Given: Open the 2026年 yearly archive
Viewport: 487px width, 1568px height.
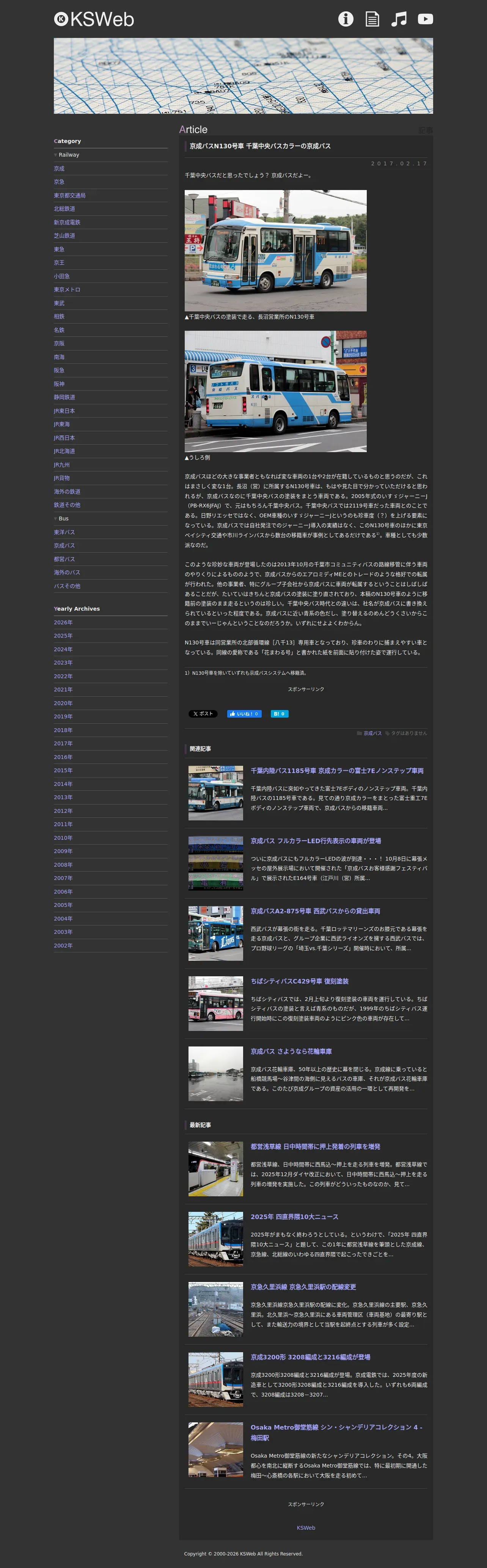Looking at the screenshot, I should coord(63,622).
